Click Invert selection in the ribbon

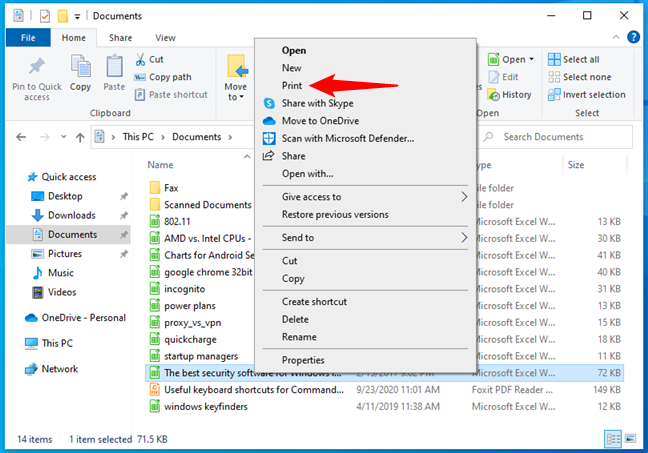click(593, 95)
